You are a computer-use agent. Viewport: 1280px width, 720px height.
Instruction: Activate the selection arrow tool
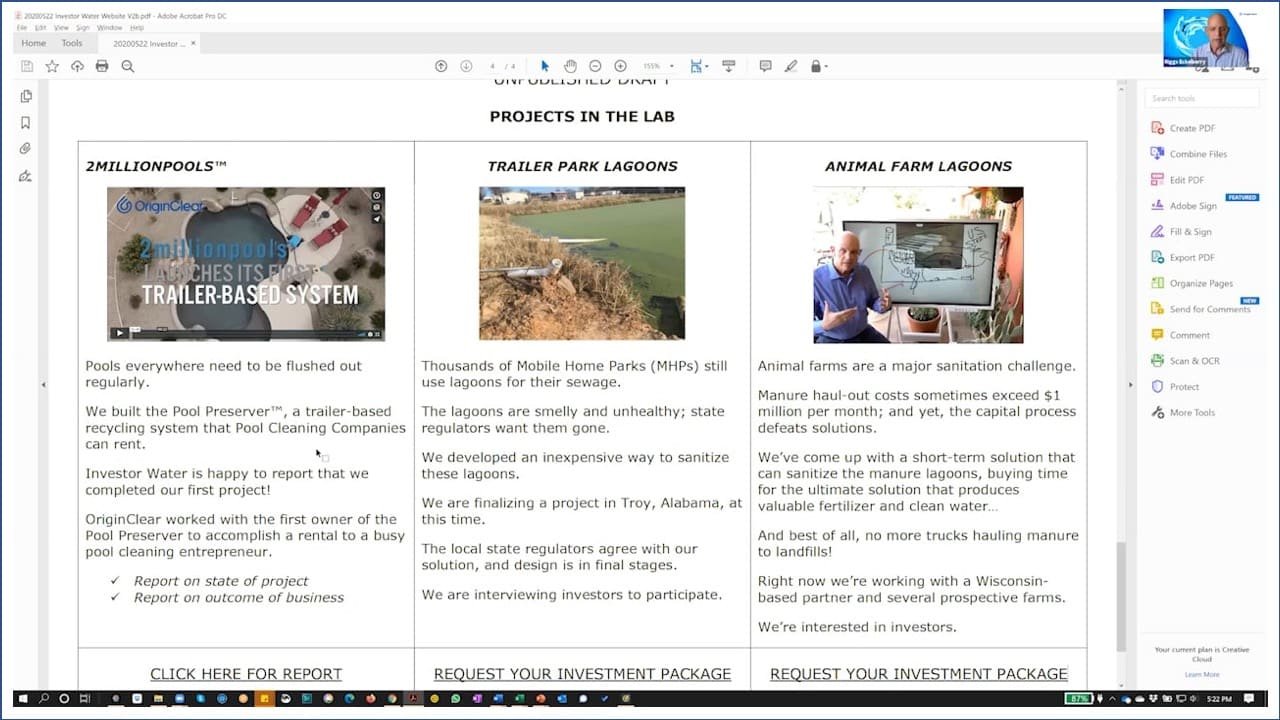click(545, 66)
